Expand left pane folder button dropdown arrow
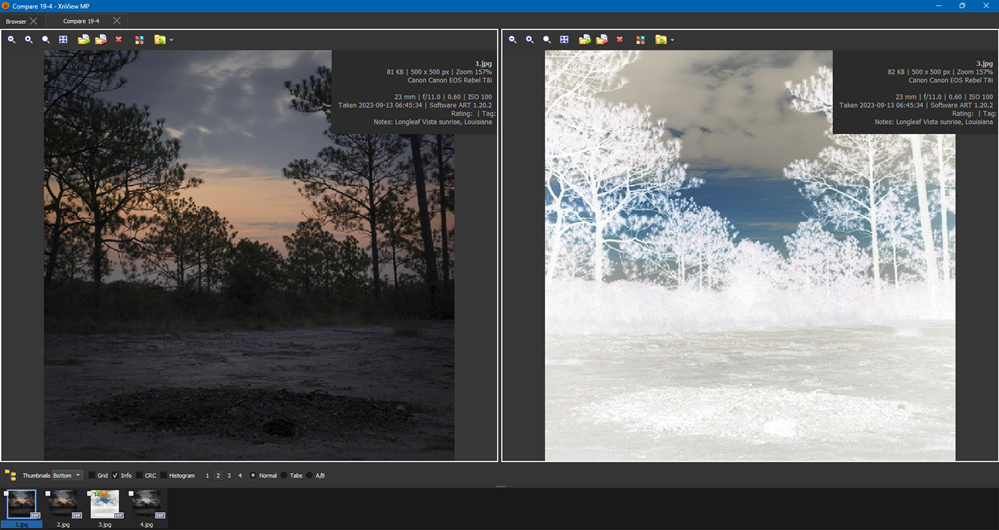Screen dimensions: 999x530 [172, 41]
